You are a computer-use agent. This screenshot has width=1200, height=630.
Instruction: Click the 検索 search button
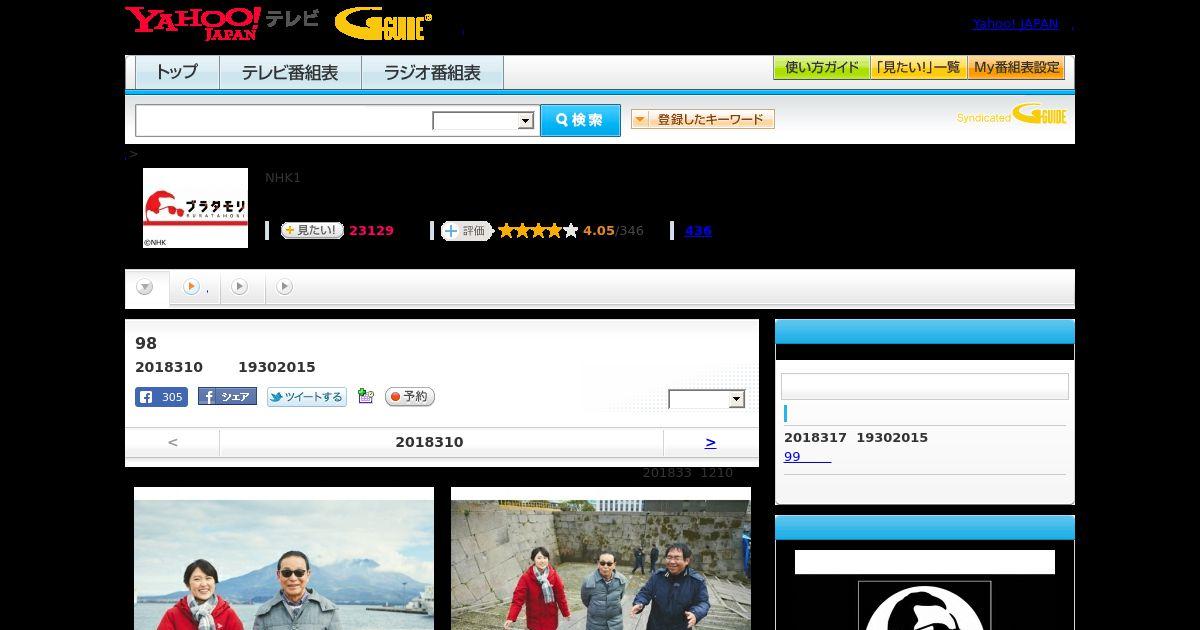tap(580, 120)
